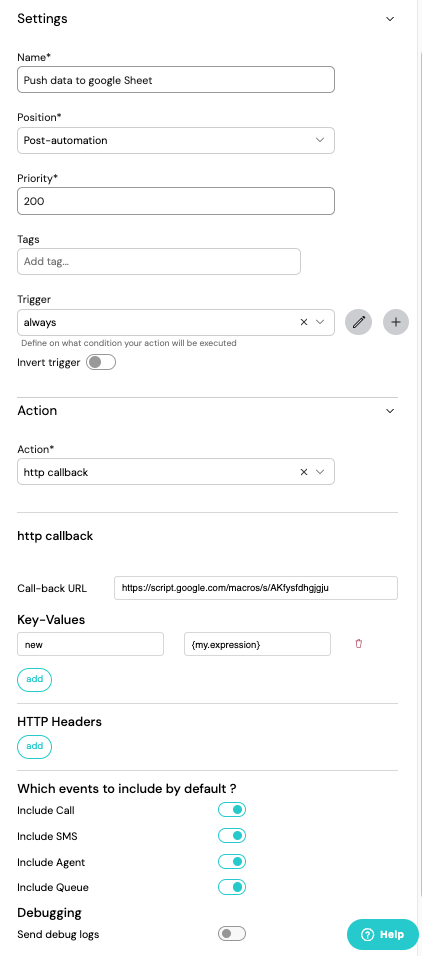Open the Help widget

coord(383,934)
